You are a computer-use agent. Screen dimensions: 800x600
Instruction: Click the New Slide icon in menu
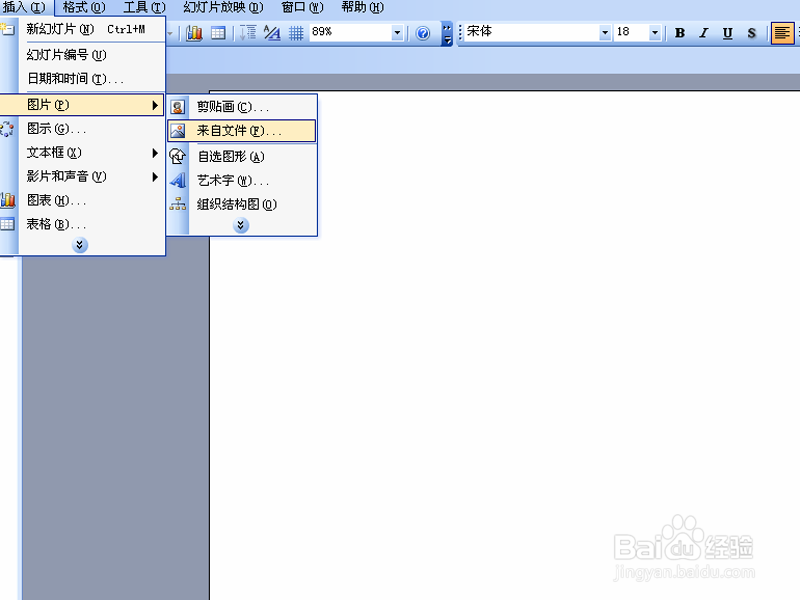click(x=7, y=30)
